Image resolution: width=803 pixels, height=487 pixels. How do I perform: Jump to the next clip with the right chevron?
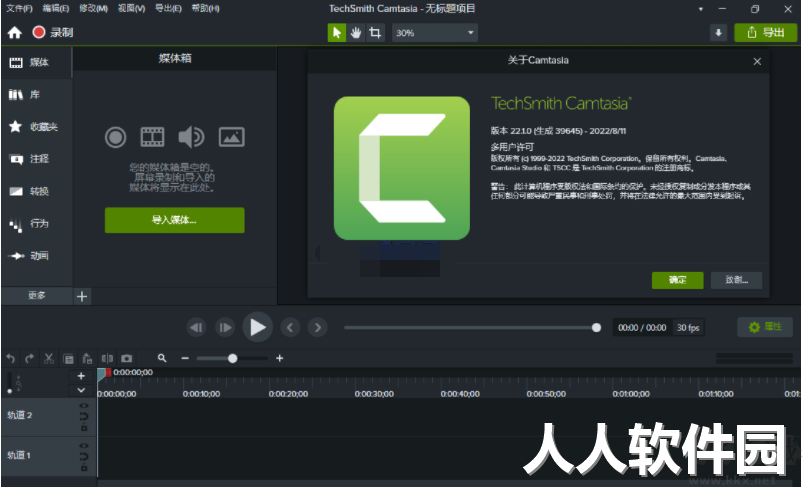pyautogui.click(x=318, y=328)
